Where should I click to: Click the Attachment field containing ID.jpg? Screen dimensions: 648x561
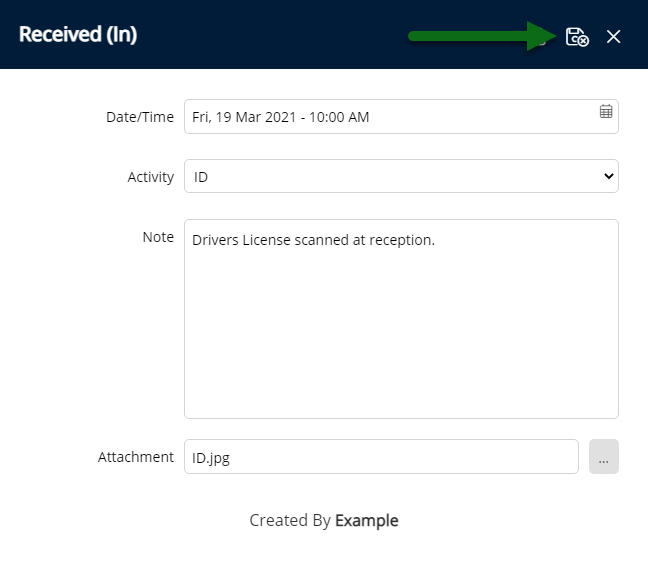click(381, 456)
